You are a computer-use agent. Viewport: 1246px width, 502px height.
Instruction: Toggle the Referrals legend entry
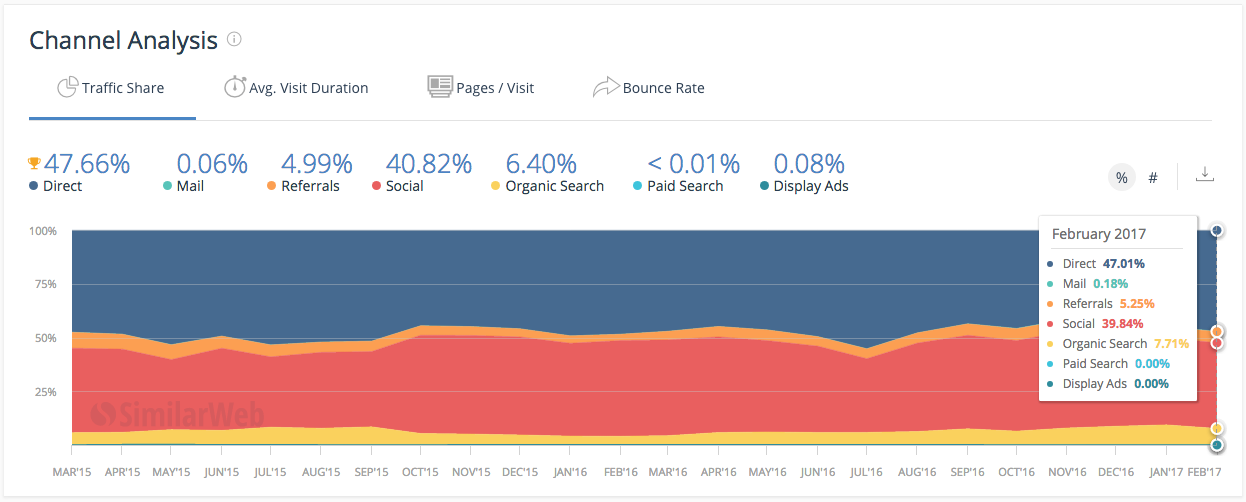(x=310, y=186)
